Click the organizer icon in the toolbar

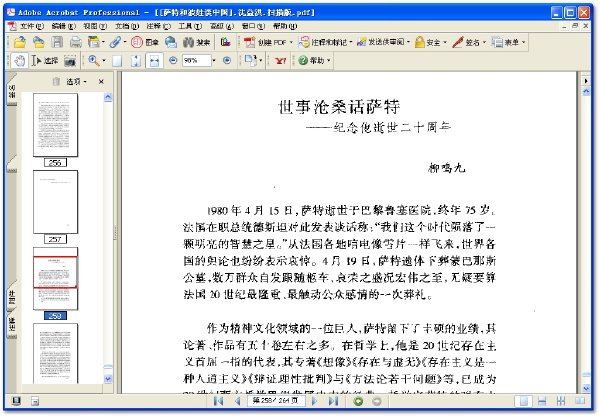pyautogui.click(x=93, y=42)
